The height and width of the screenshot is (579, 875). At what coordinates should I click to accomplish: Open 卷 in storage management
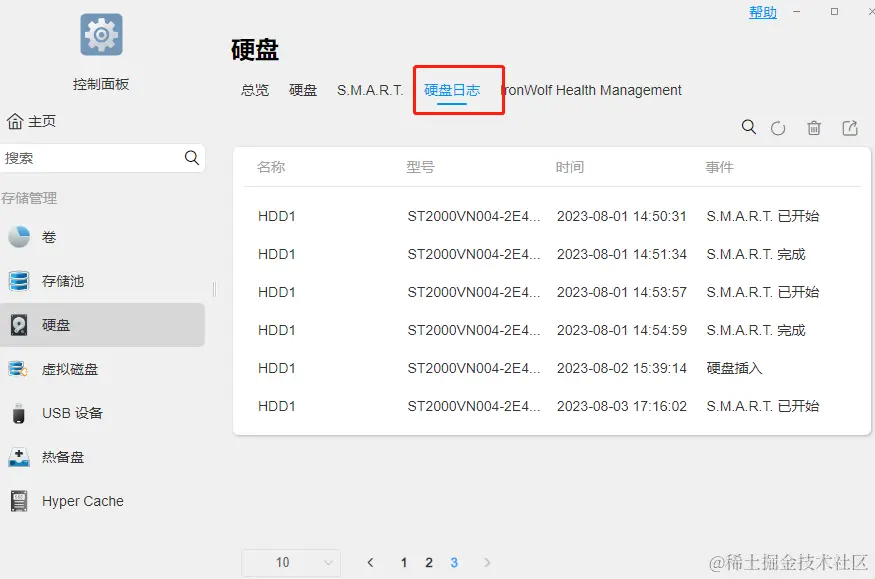(x=49, y=237)
